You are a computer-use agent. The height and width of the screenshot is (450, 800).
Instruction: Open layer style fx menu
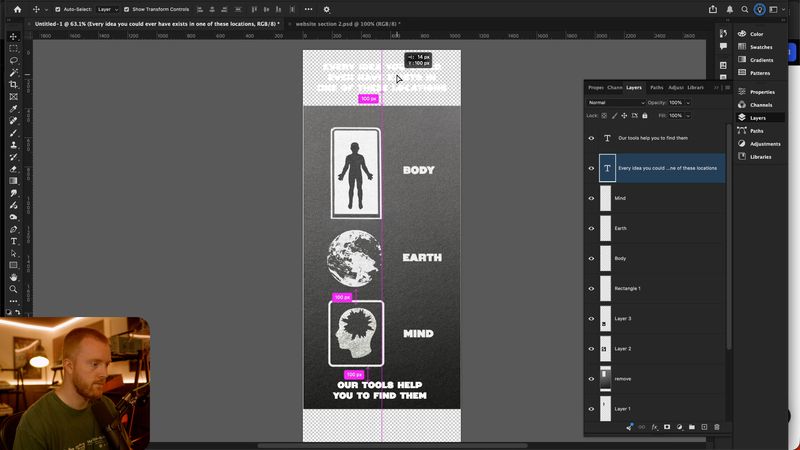tap(655, 427)
